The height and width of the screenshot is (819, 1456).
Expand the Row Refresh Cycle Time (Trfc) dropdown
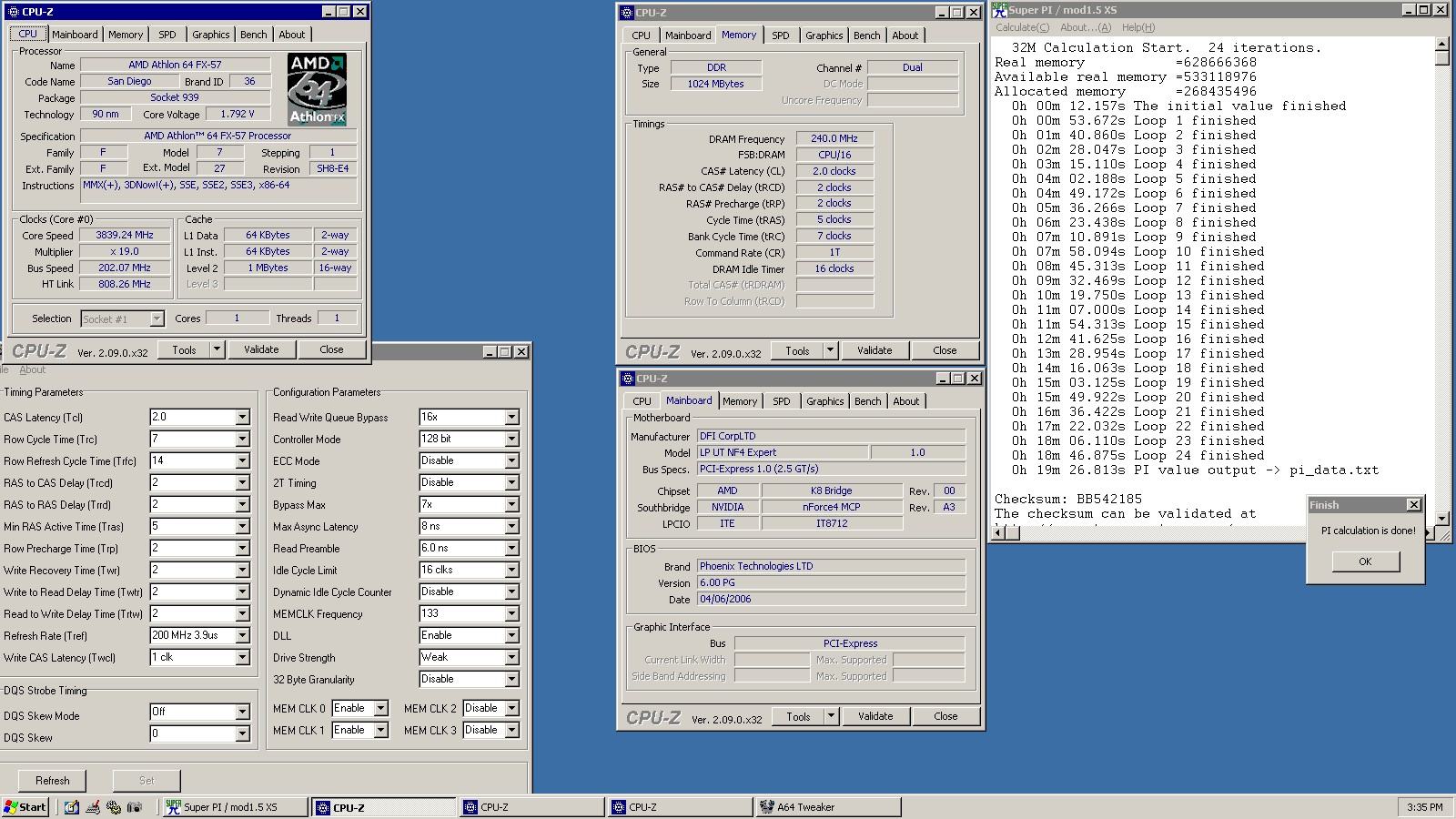(x=242, y=460)
